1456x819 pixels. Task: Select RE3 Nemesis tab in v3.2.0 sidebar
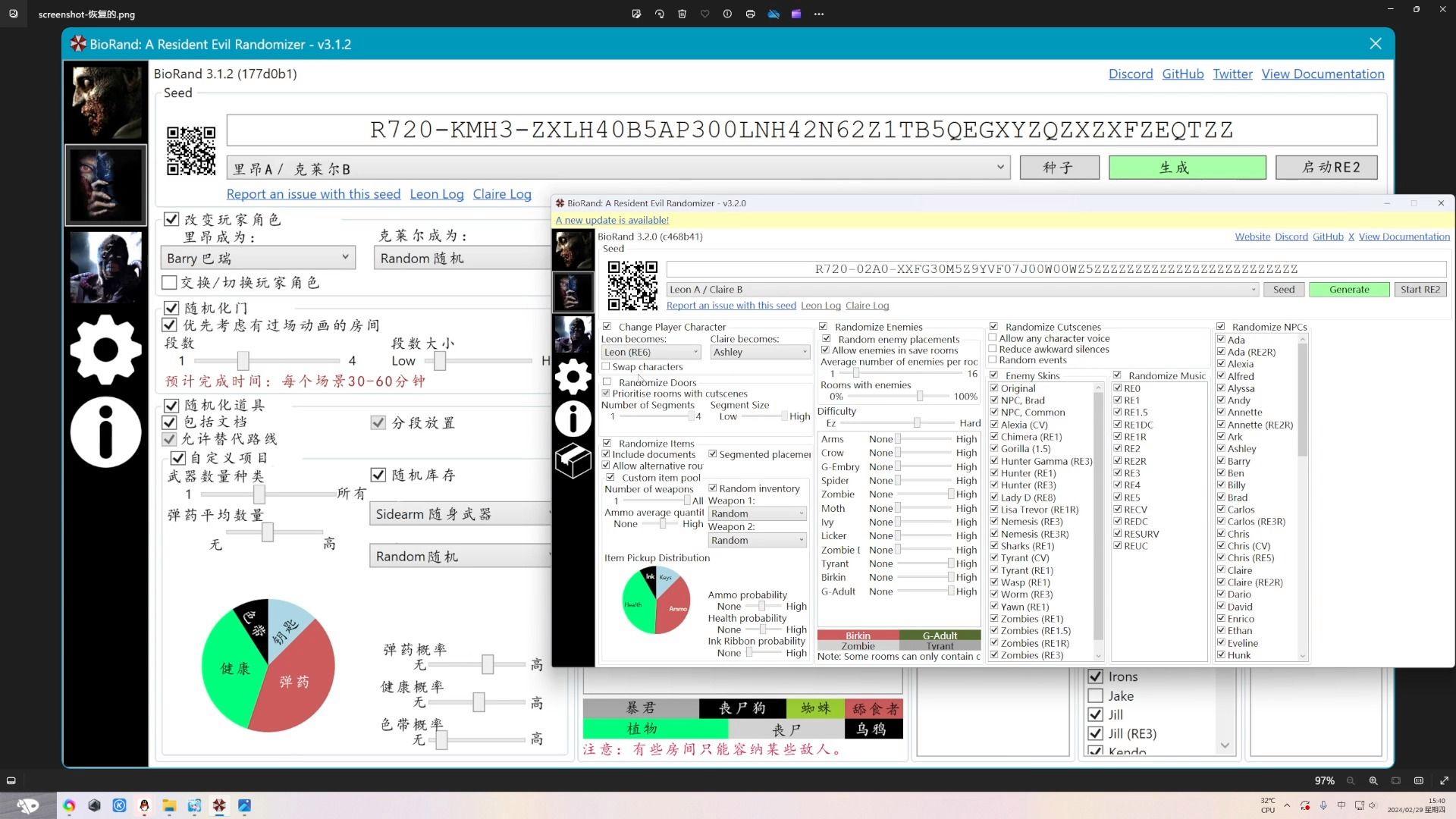(573, 334)
